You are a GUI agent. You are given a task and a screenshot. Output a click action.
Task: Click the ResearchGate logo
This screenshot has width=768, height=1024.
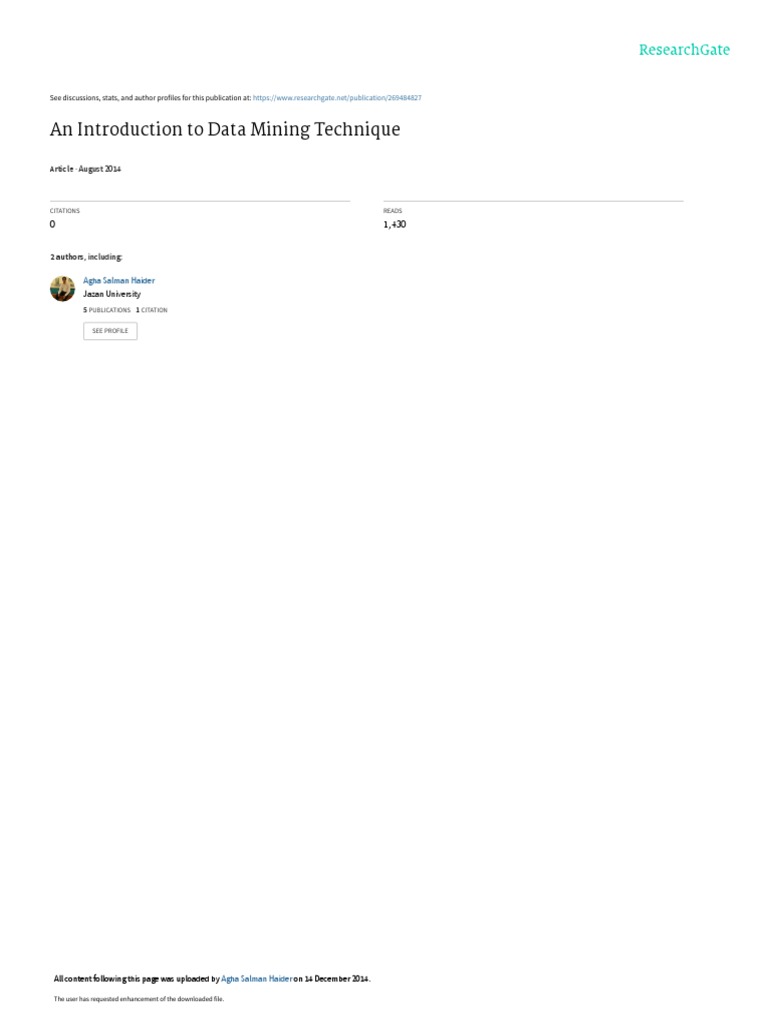tap(684, 50)
